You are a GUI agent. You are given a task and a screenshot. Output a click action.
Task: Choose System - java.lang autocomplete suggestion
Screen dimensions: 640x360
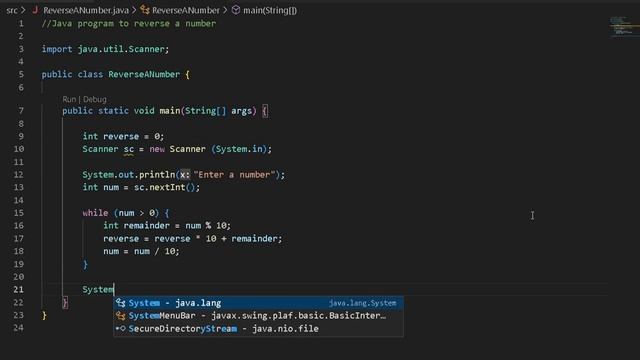(x=258, y=303)
